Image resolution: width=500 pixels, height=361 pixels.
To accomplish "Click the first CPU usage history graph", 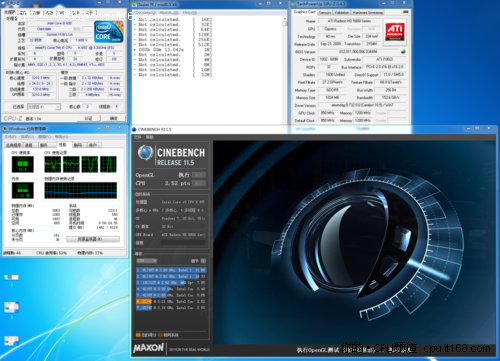I will 53,164.
